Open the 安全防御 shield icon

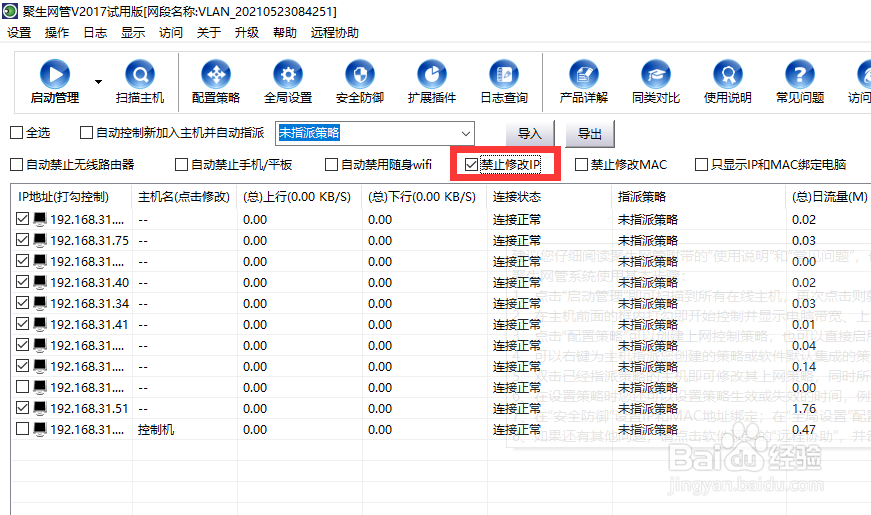click(x=359, y=74)
